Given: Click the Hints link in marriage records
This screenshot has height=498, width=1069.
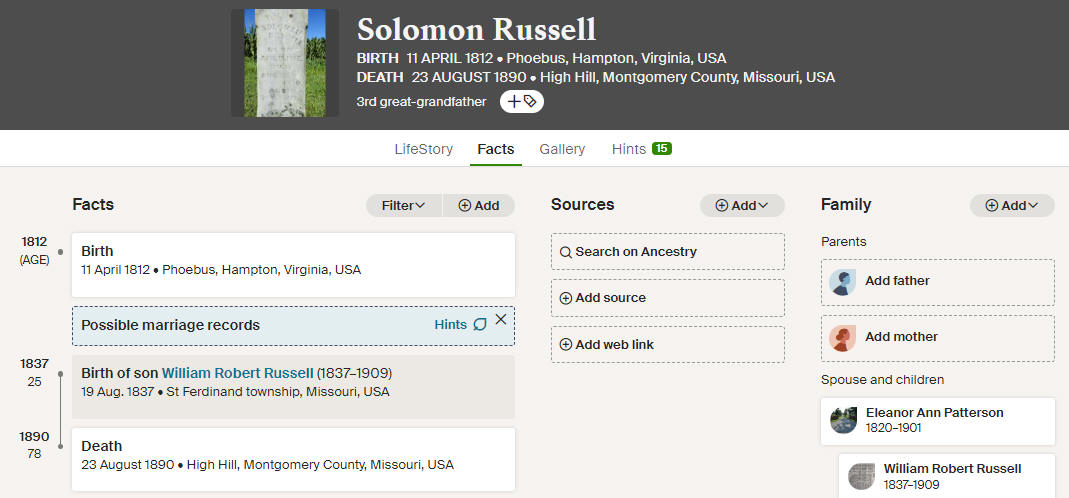Looking at the screenshot, I should tap(451, 325).
